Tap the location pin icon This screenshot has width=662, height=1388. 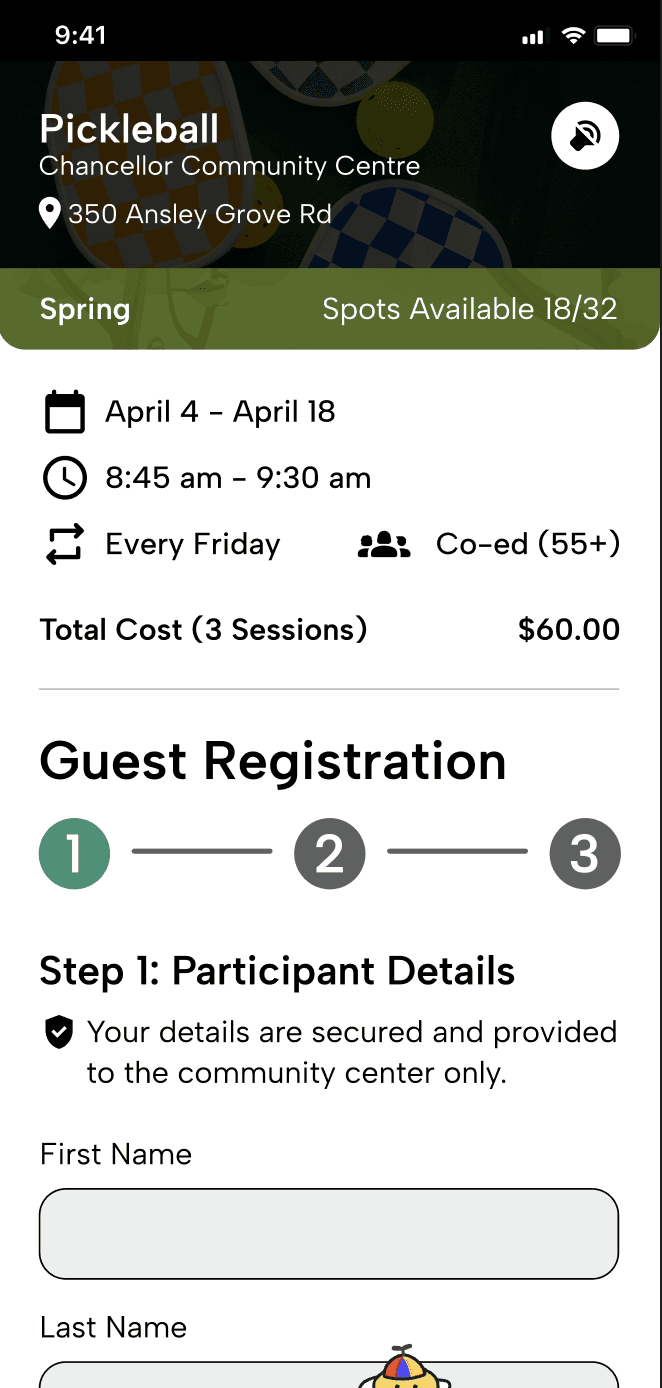[49, 213]
